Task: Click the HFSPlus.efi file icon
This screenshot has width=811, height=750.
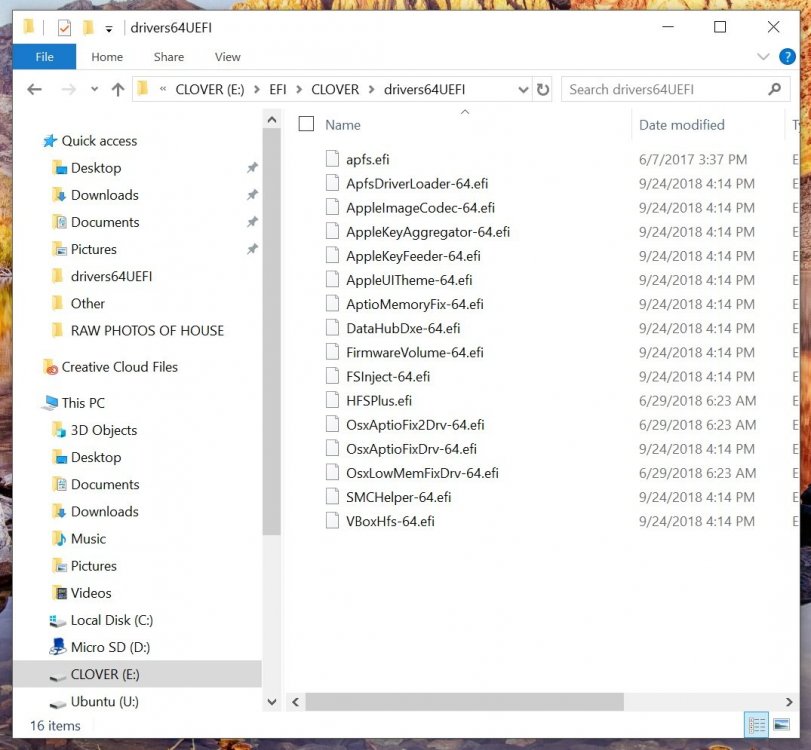Action: click(x=332, y=400)
